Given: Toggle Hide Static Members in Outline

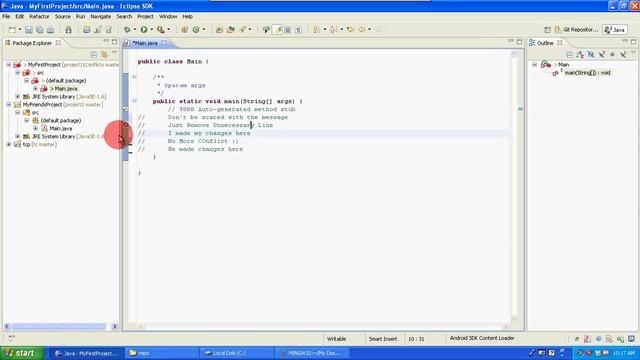Looking at the screenshot, I should coord(601,55).
